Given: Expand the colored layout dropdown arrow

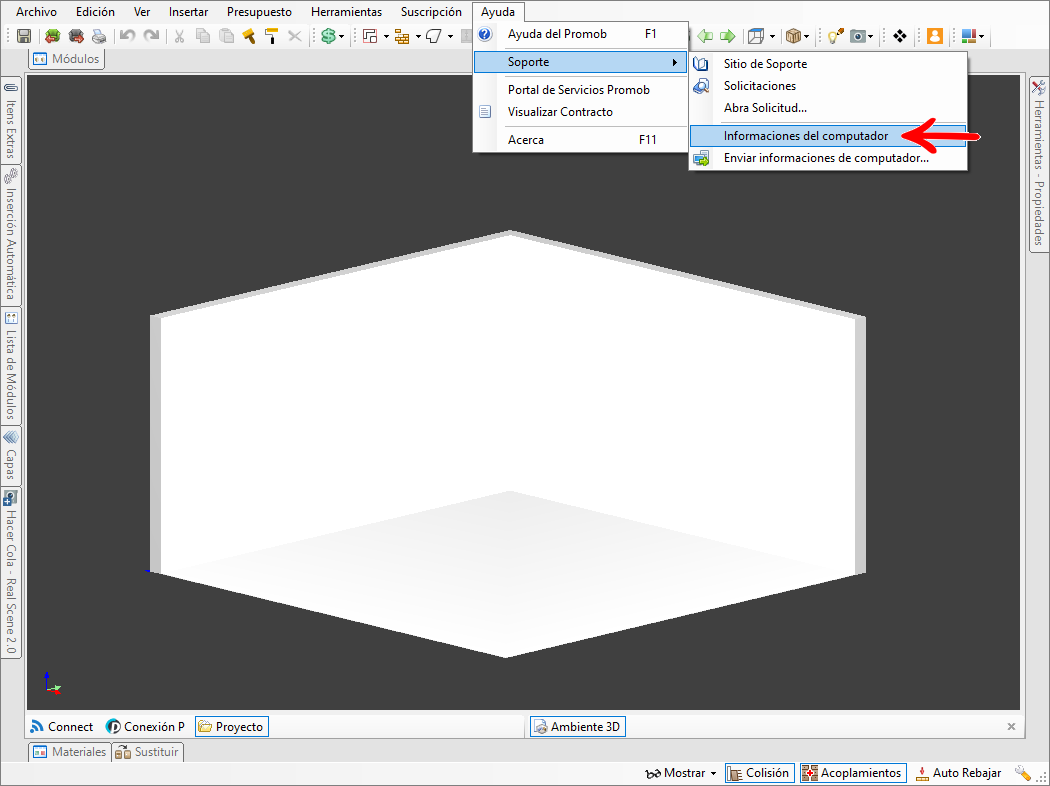Looking at the screenshot, I should [x=981, y=36].
